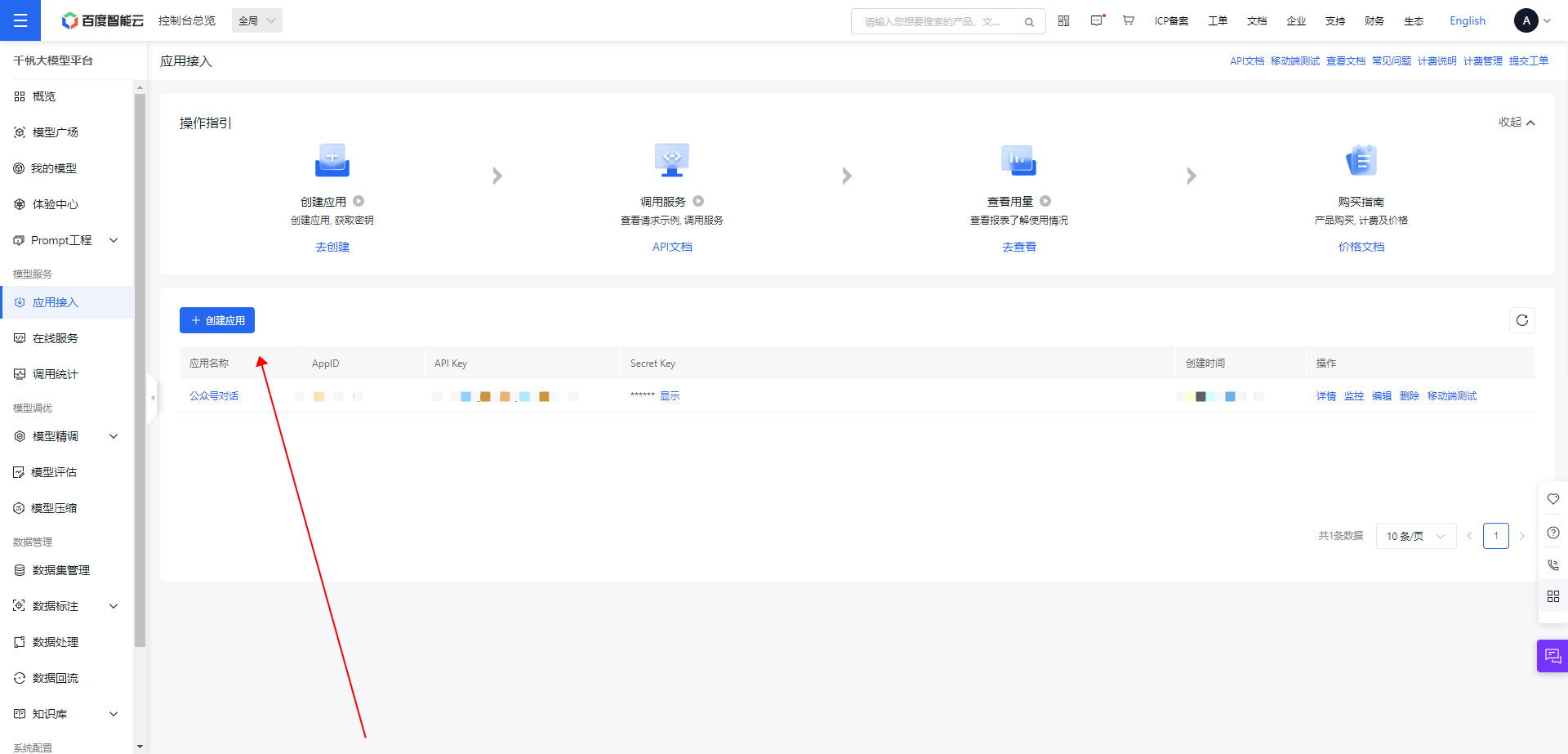Expand the 数据标注 sidebar group
This screenshot has width=1568, height=754.
click(114, 606)
